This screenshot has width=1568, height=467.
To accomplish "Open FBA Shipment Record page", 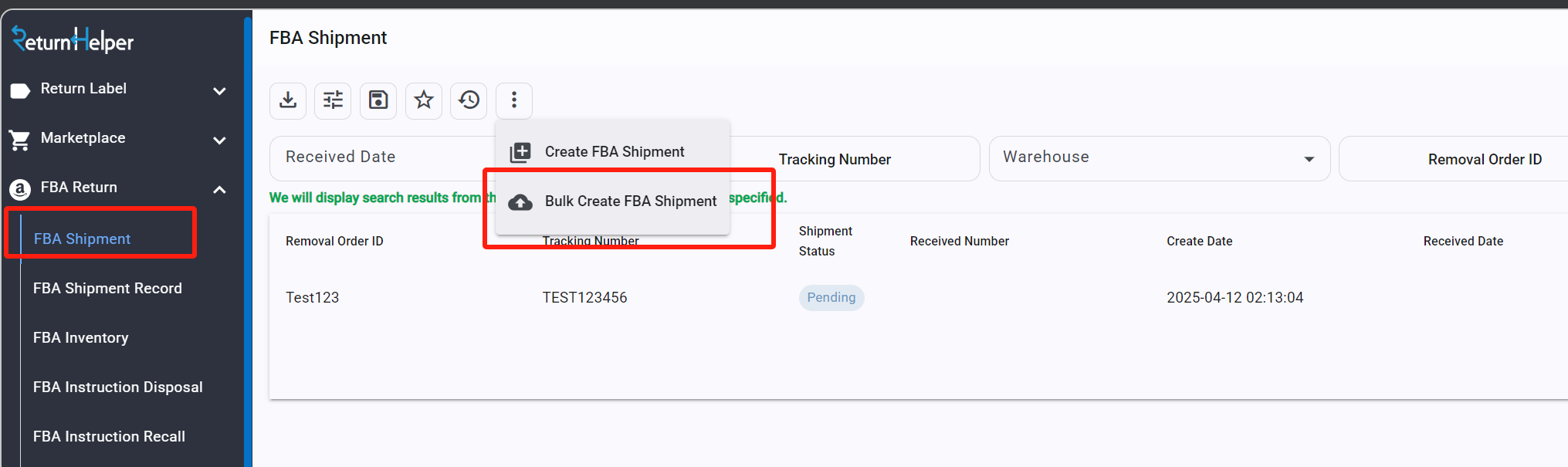I will (x=107, y=288).
